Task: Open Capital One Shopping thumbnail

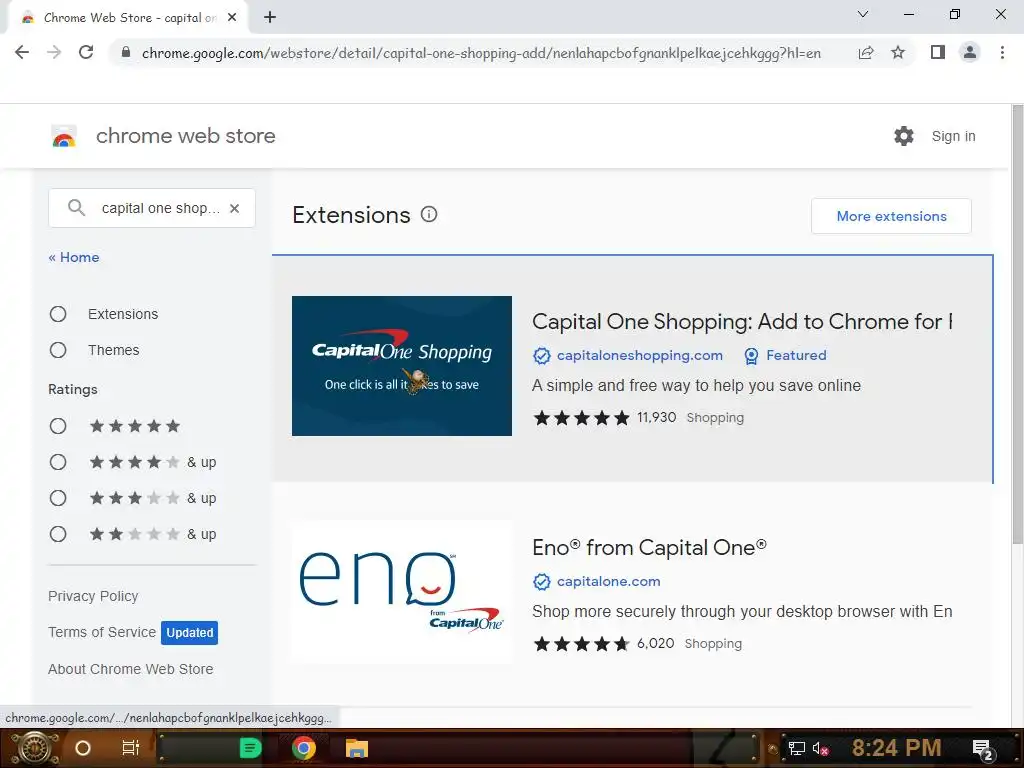Action: 402,366
